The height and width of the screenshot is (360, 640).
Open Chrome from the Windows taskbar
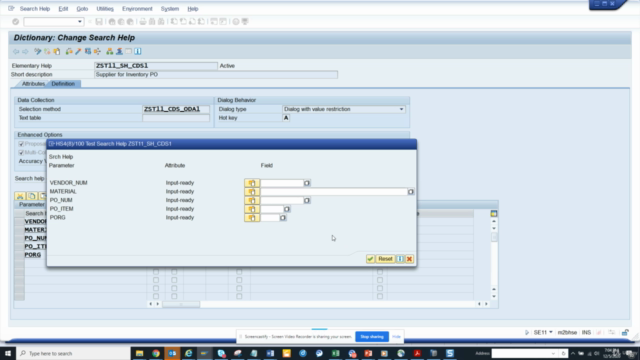pos(156,353)
